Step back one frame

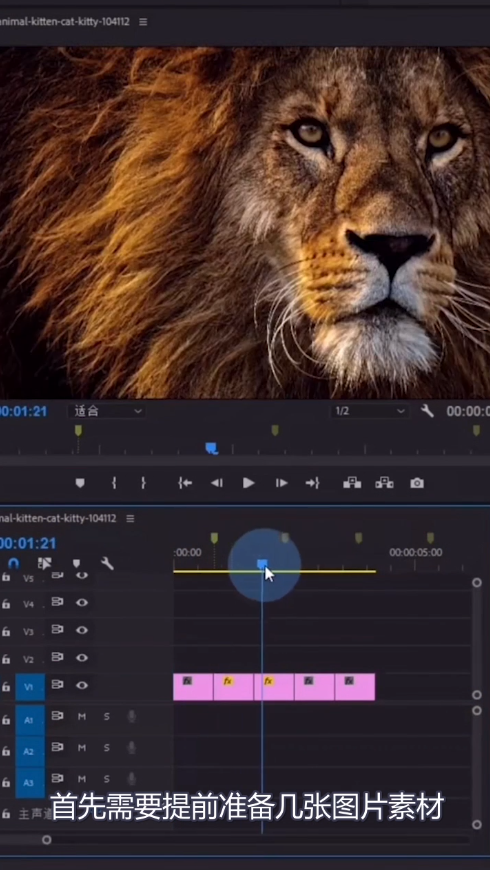(x=216, y=483)
